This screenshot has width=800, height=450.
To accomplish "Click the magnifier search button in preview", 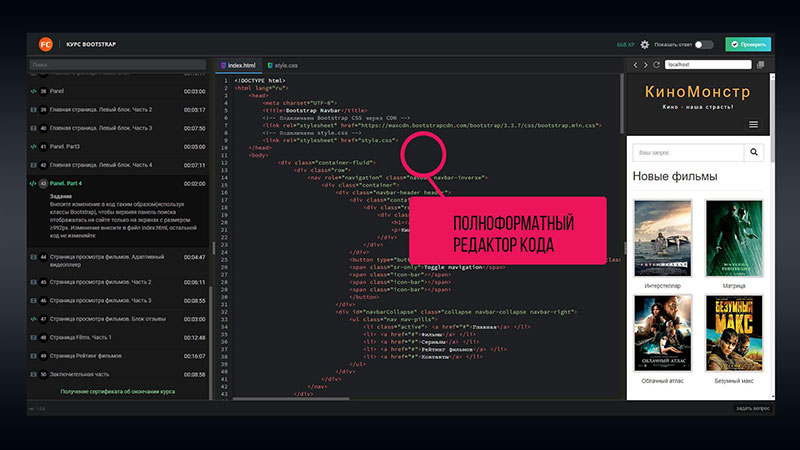I will [753, 153].
